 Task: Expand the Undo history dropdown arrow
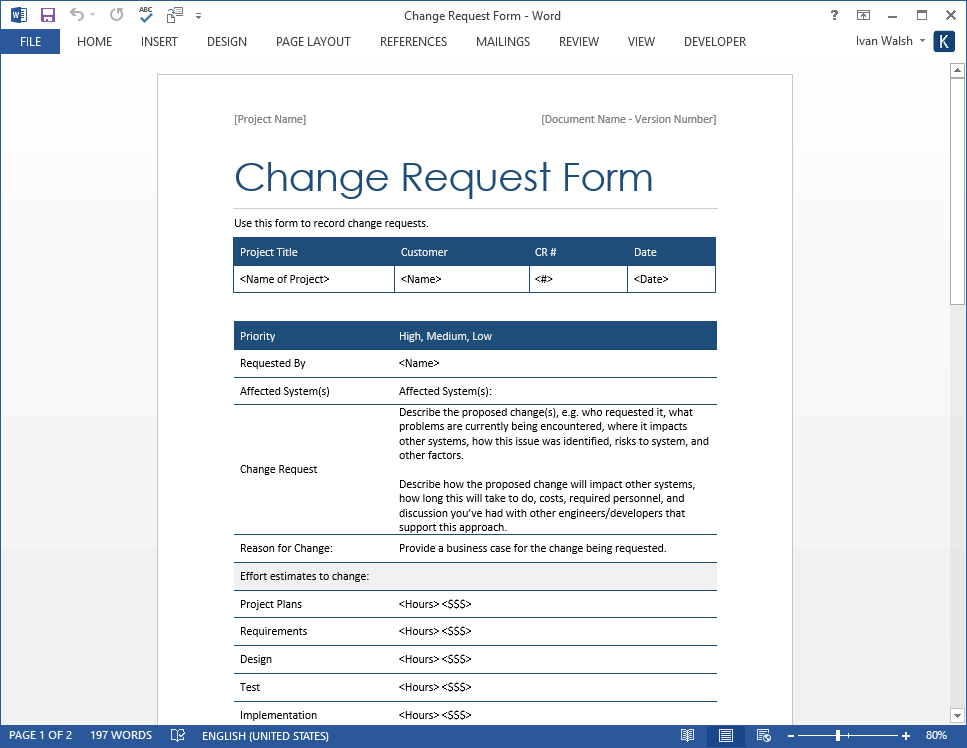click(92, 15)
